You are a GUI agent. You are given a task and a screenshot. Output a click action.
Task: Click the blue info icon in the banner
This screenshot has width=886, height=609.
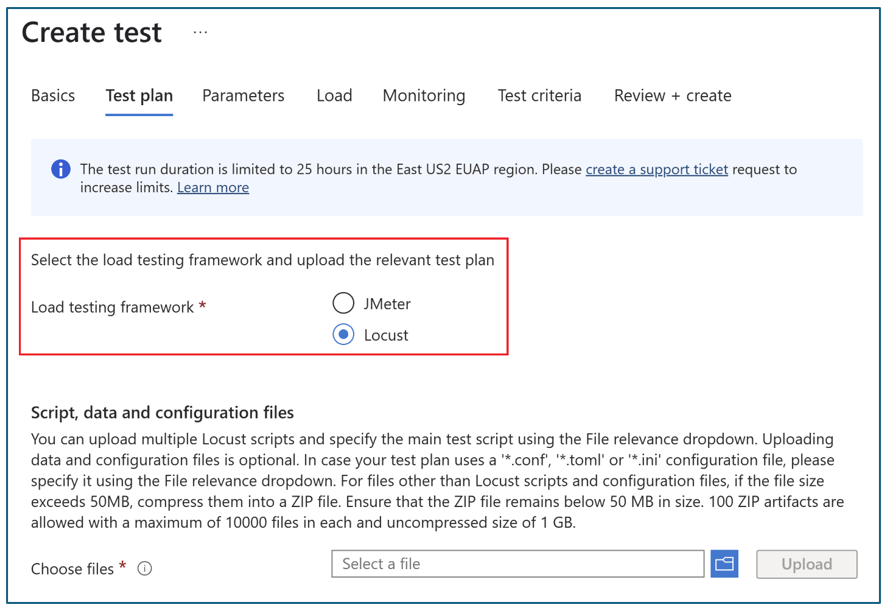click(x=61, y=169)
